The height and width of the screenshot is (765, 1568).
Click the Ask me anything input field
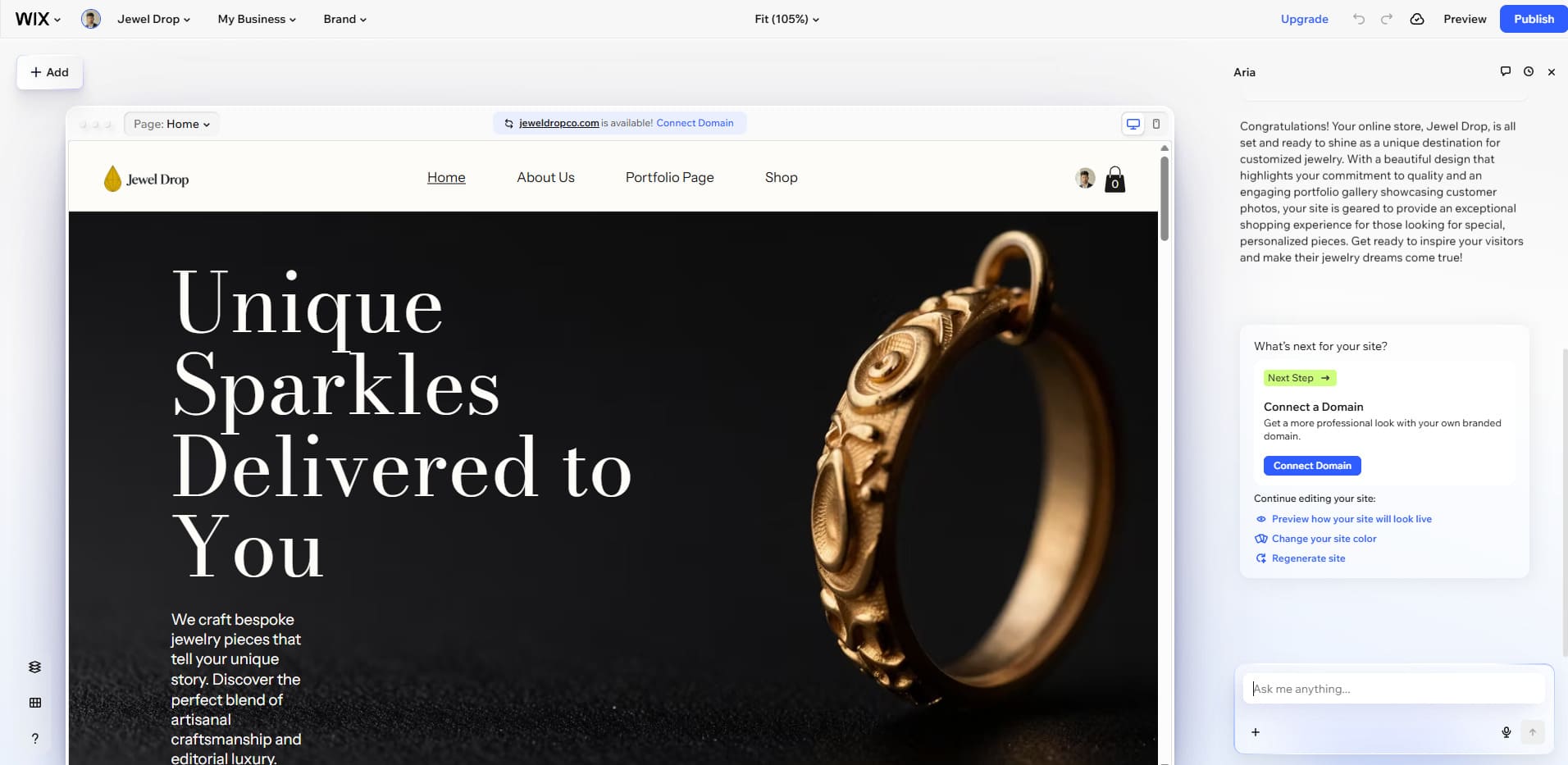[1393, 689]
